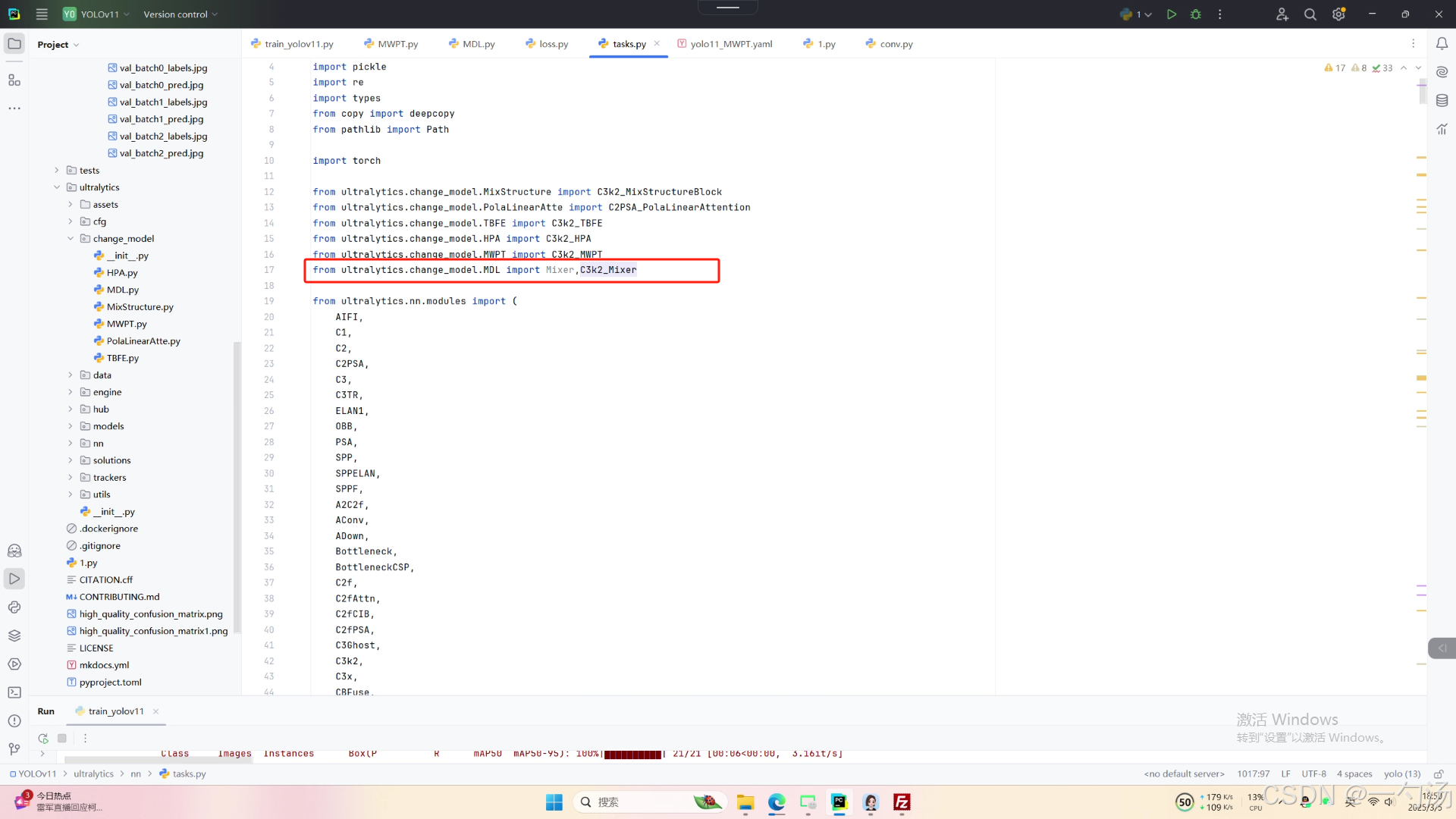Screen dimensions: 1456x819
Task: Click the yolo (13) interpreter status widget
Action: pyautogui.click(x=1401, y=773)
